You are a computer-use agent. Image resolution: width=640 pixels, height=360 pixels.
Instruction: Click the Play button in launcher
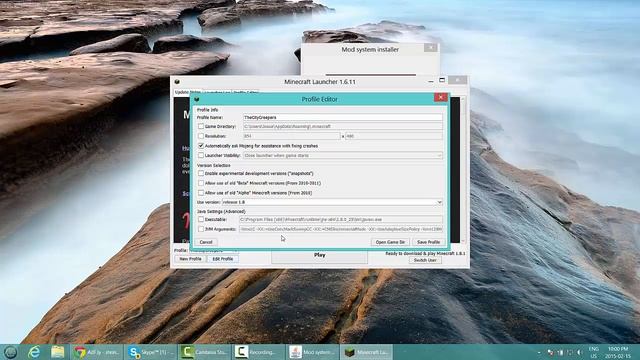[320, 256]
